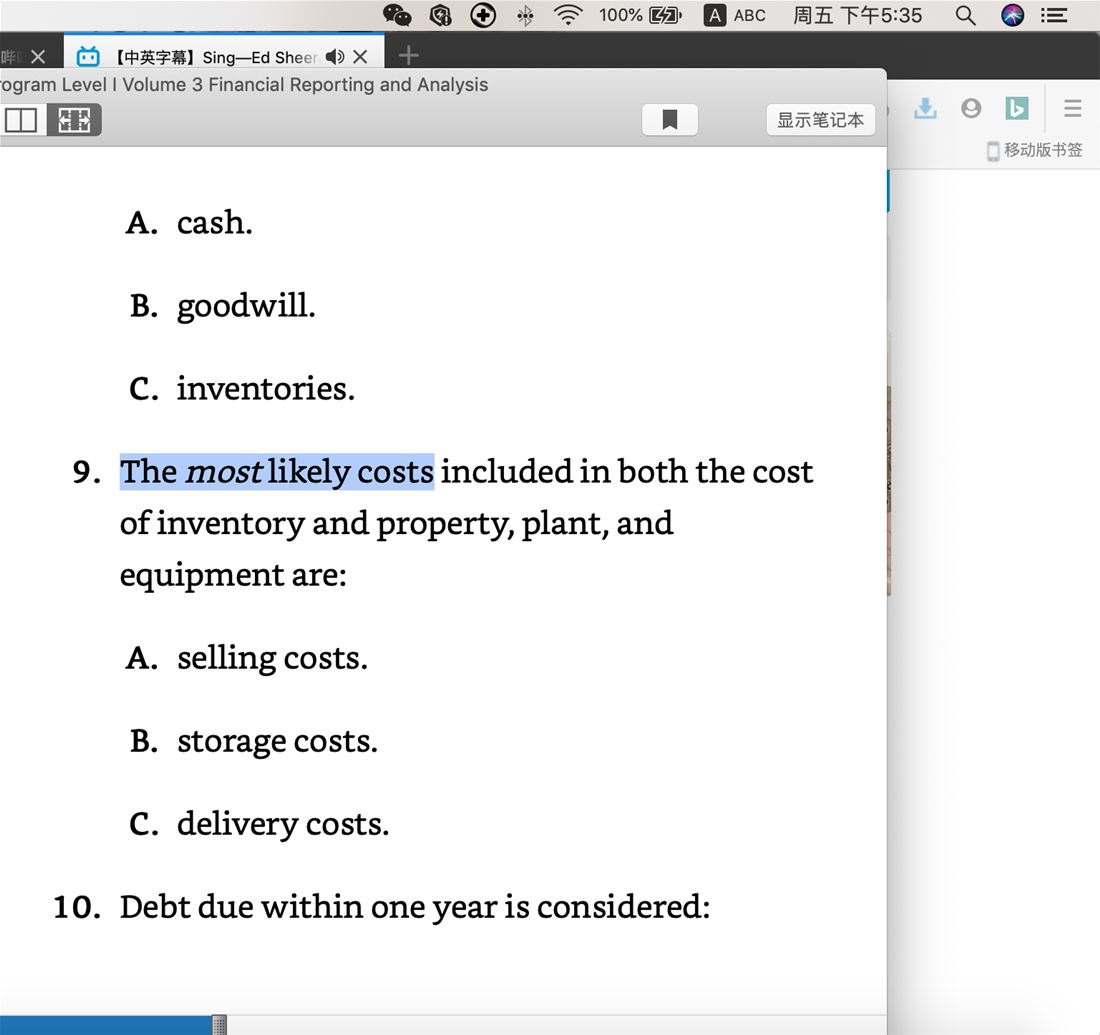This screenshot has width=1100, height=1035.
Task: Click the reading progress bar handle
Action: tap(220, 1025)
